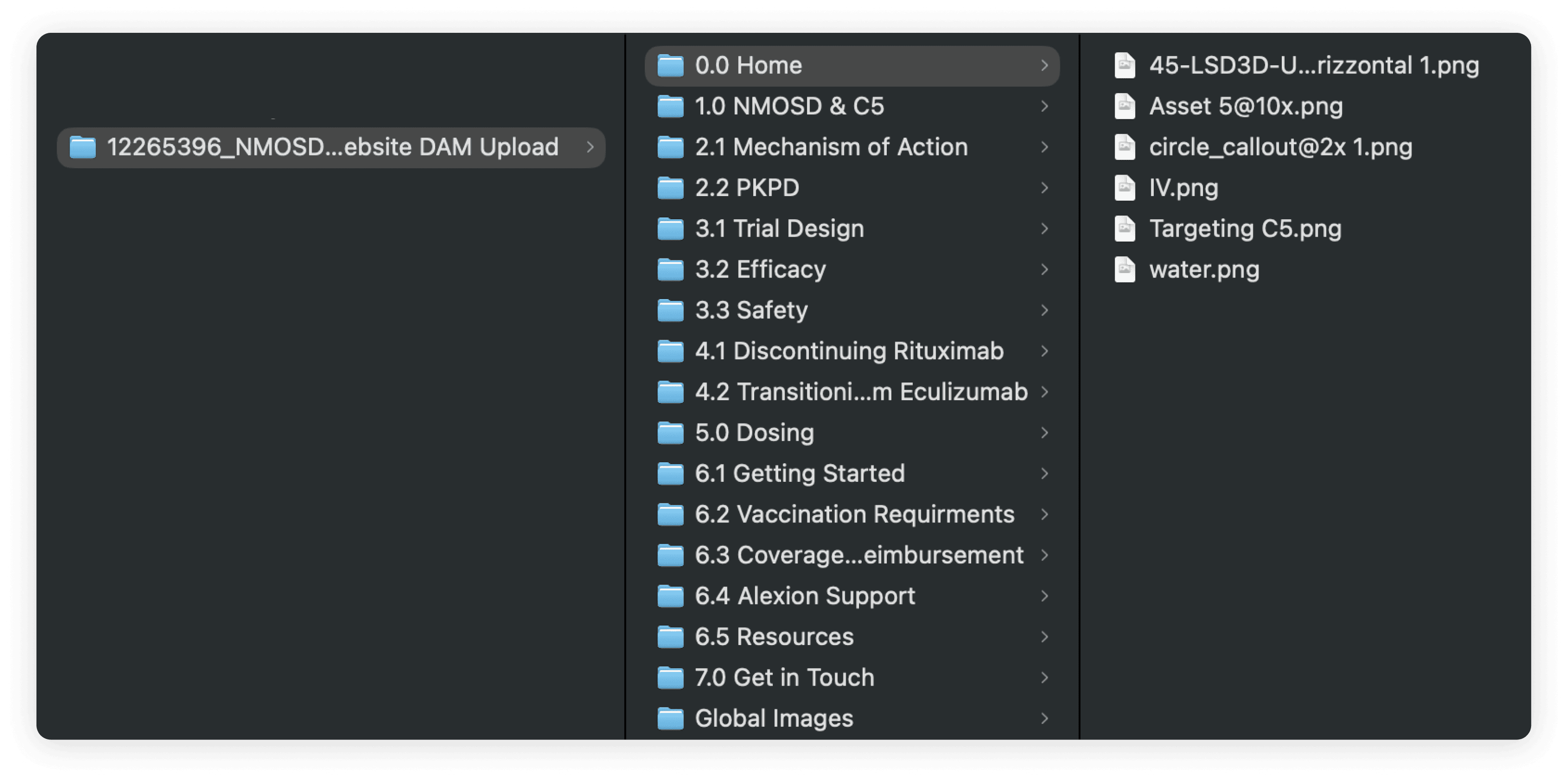The width and height of the screenshot is (1568, 780).
Task: Expand chevron of 12265396_NMOSD DAM Upload folder
Action: pos(590,147)
